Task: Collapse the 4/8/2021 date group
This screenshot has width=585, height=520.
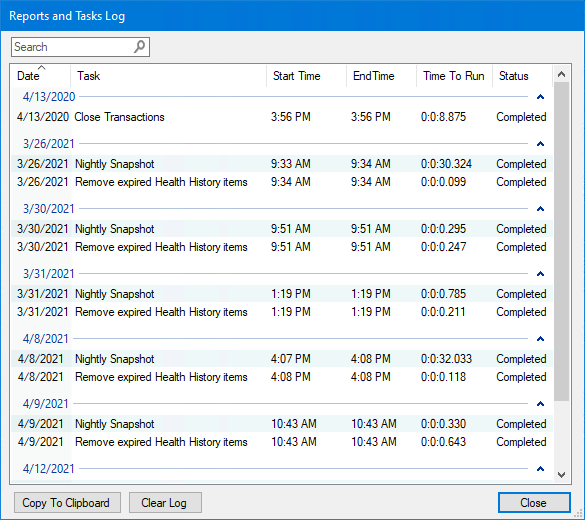Action: [540, 339]
